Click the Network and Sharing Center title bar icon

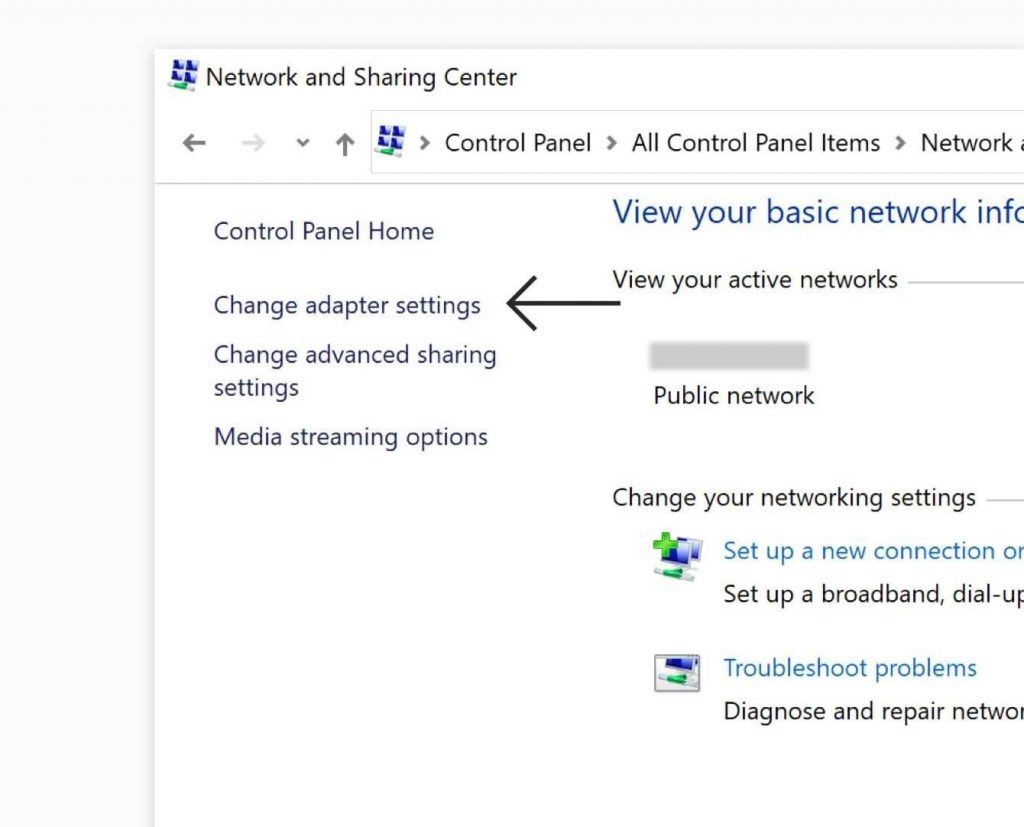click(x=184, y=75)
